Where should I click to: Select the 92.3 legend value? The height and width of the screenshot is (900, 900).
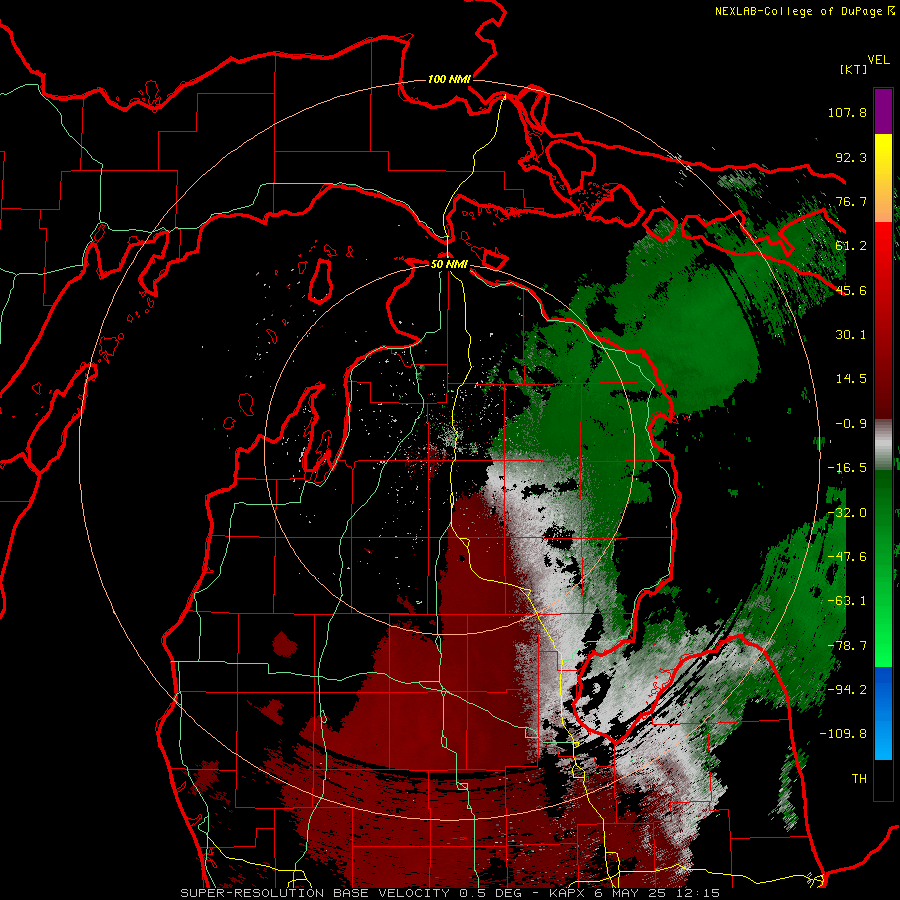tap(851, 157)
